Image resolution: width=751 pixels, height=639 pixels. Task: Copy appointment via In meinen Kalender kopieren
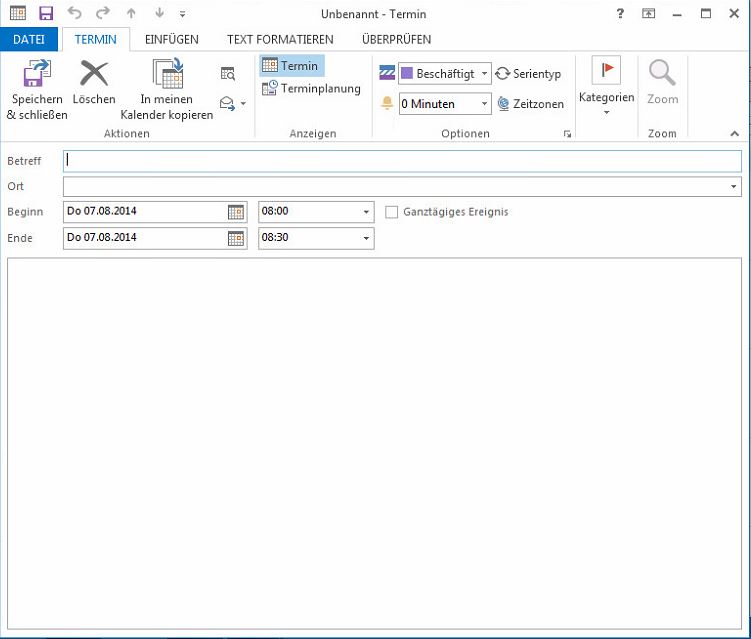pos(167,89)
